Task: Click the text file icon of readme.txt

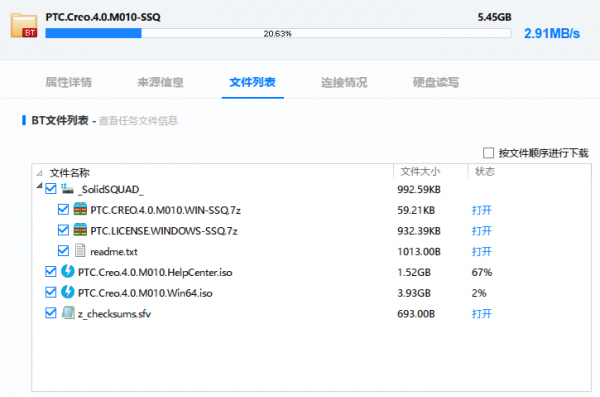Action: [80, 250]
